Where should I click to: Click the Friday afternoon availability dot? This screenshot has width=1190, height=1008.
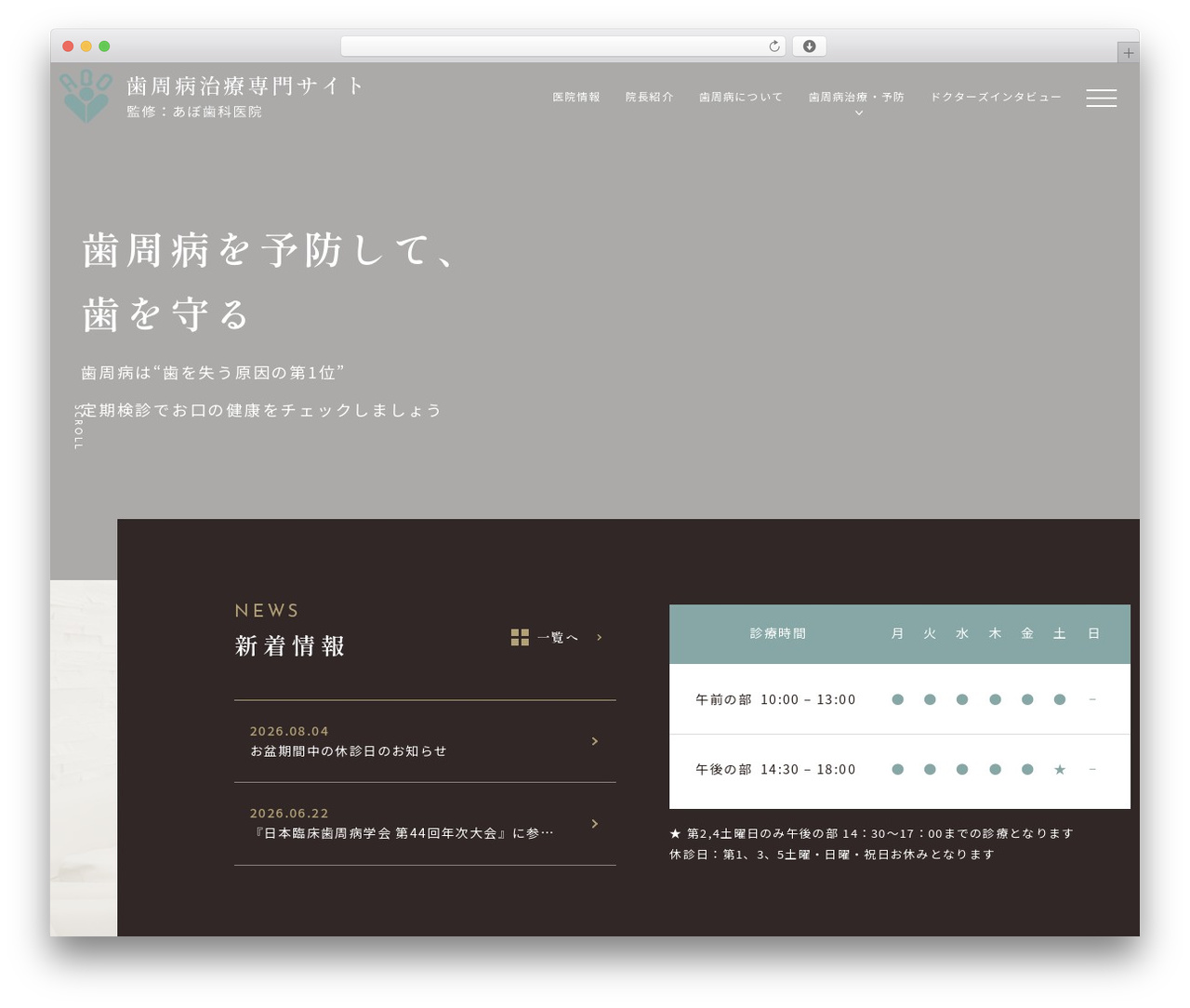(1027, 769)
